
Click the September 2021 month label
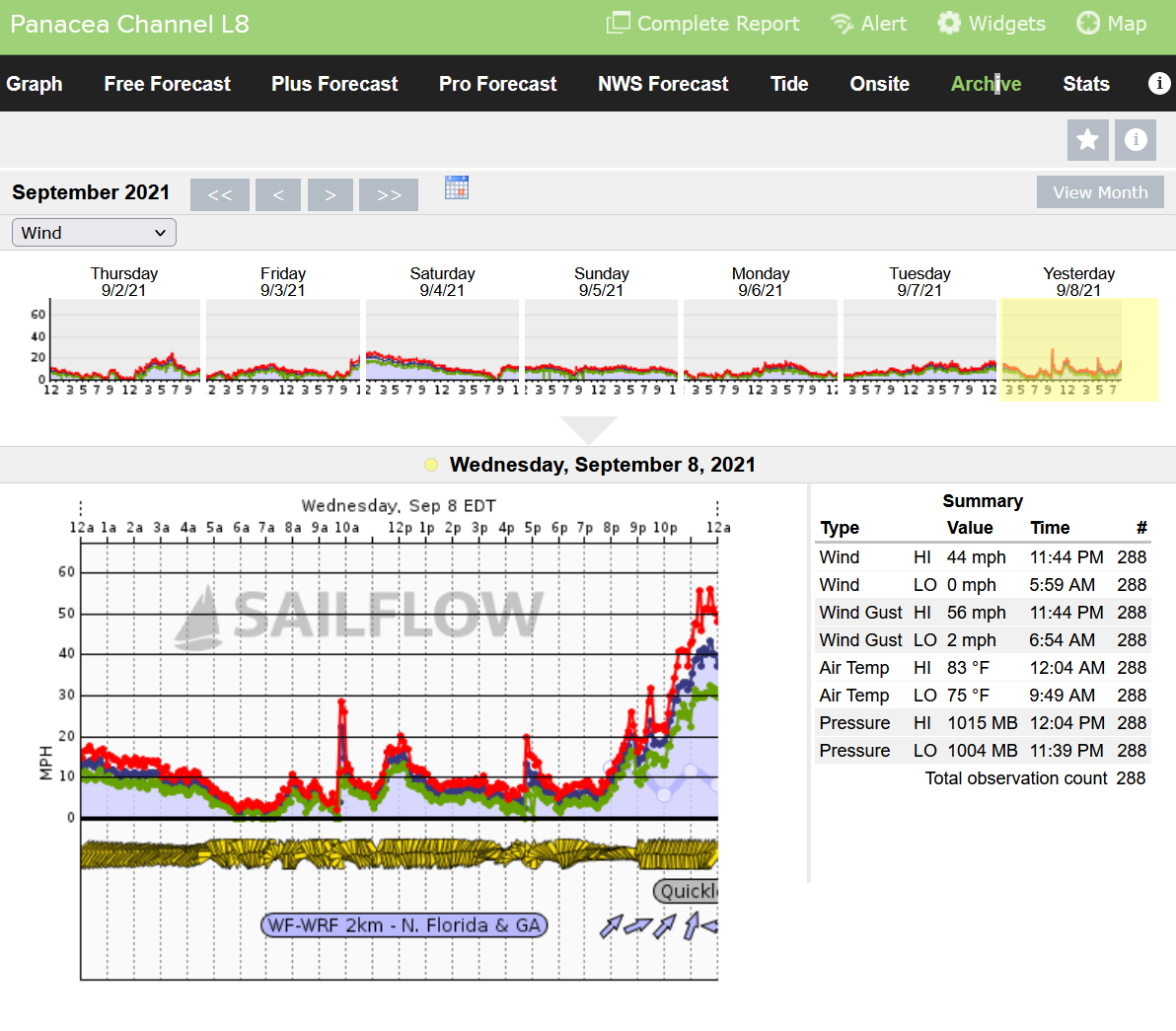pyautogui.click(x=91, y=192)
